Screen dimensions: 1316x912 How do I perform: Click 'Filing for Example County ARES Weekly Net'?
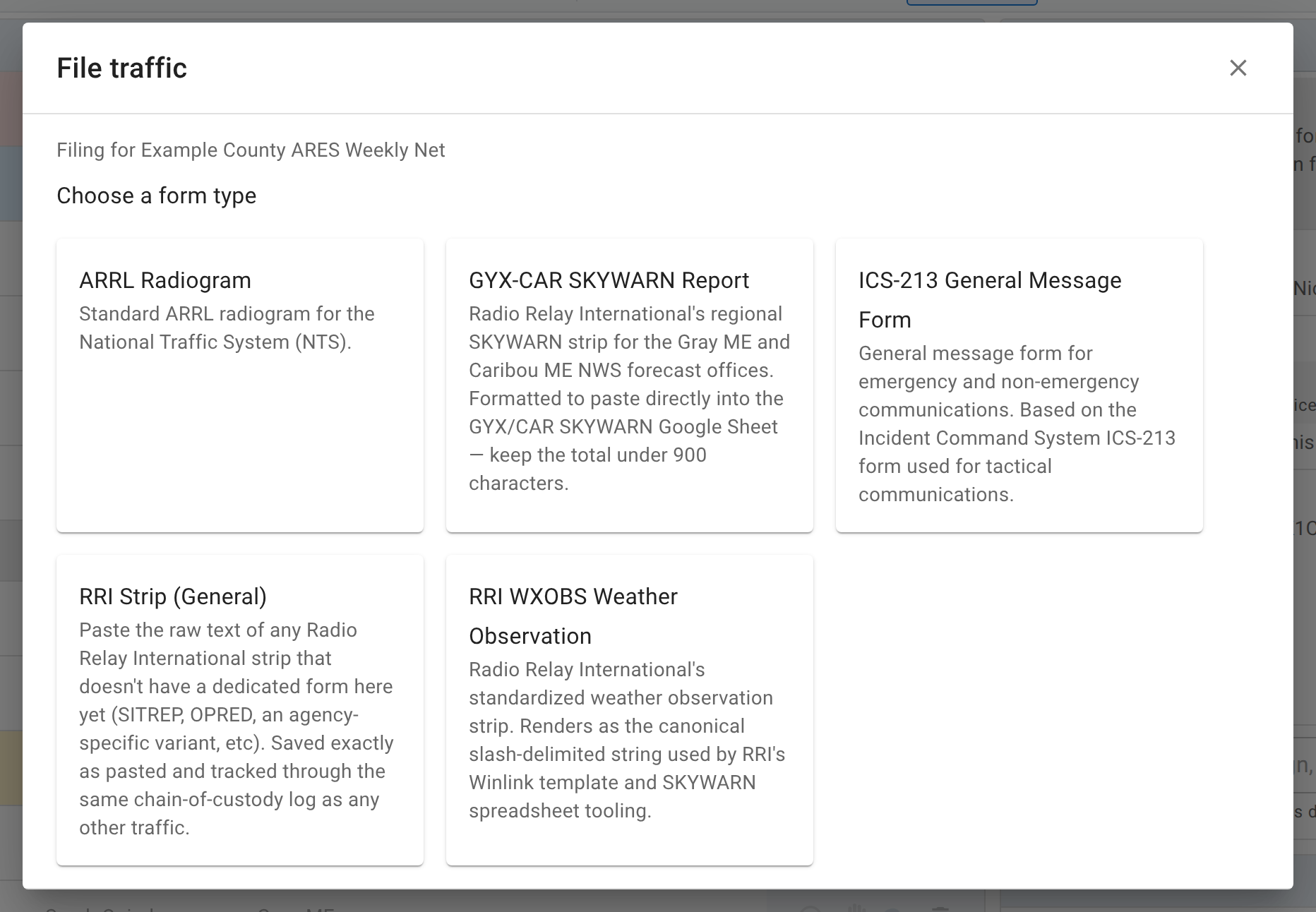251,150
